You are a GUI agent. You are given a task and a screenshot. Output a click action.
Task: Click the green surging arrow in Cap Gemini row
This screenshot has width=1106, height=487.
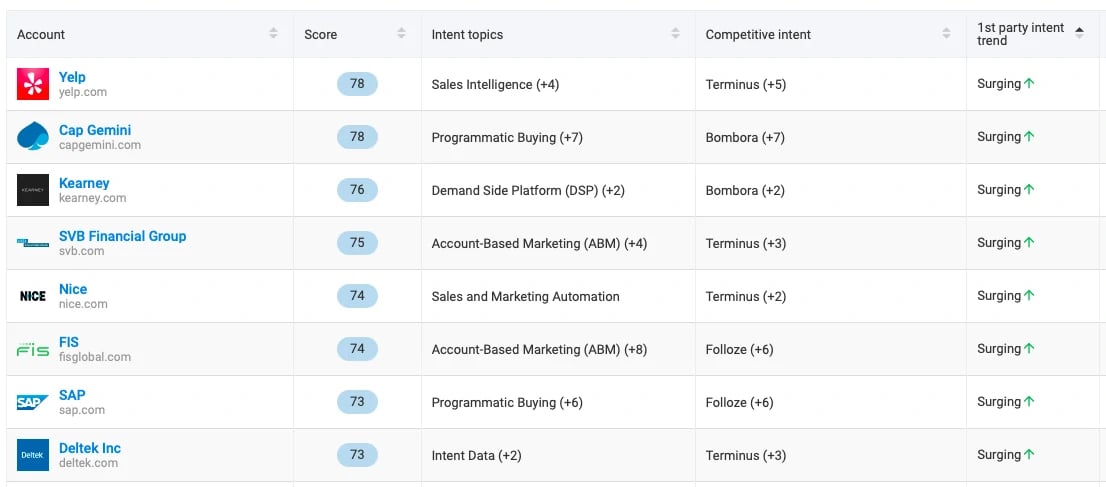[x=1029, y=136]
